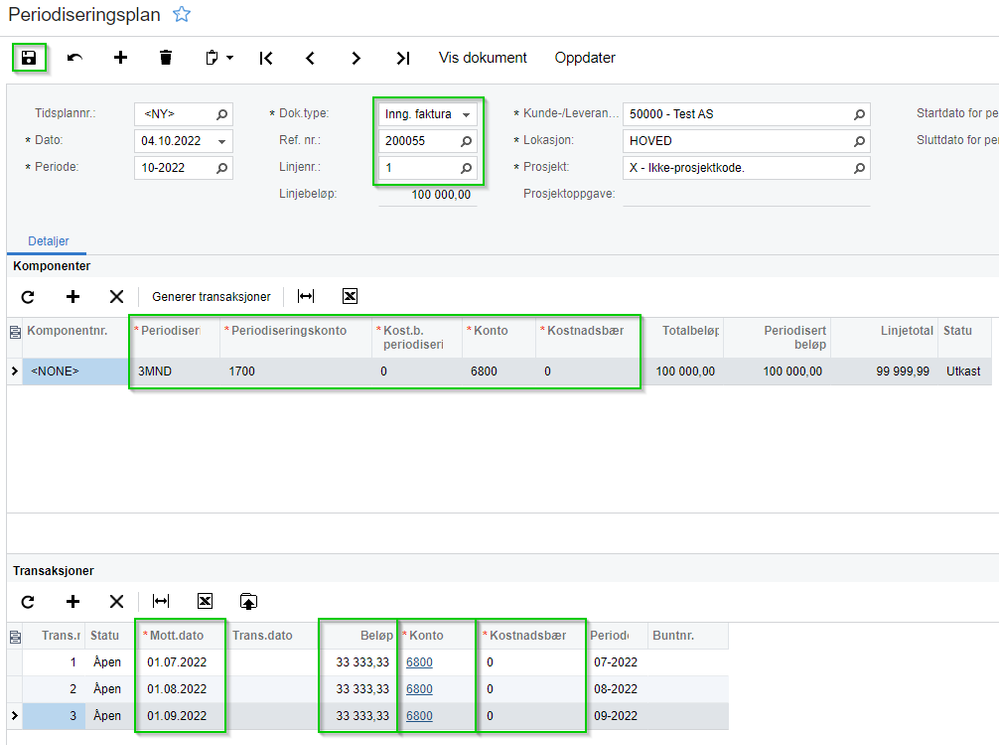
Task: Delete the record with the trash icon
Action: pyautogui.click(x=166, y=58)
